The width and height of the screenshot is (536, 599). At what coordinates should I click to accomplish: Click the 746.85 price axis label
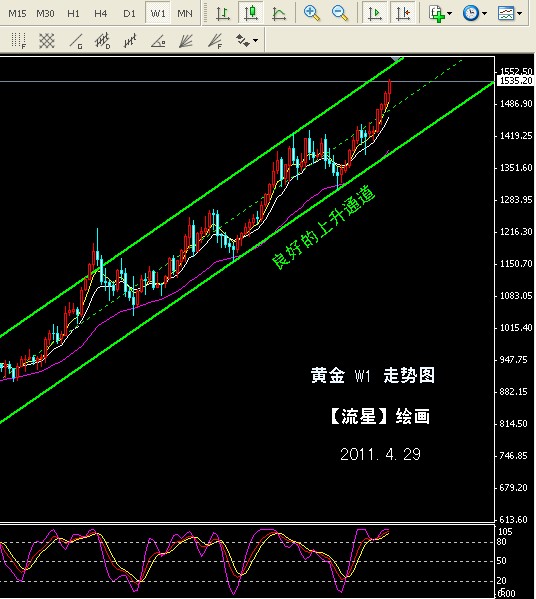click(513, 456)
